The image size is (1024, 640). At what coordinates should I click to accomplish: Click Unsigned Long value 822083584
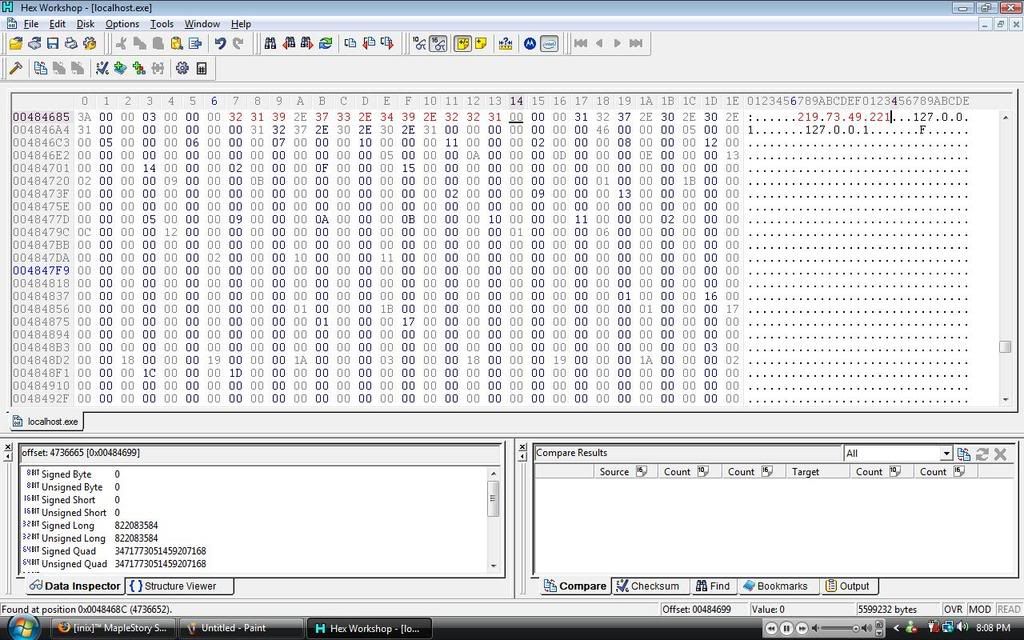pos(136,538)
